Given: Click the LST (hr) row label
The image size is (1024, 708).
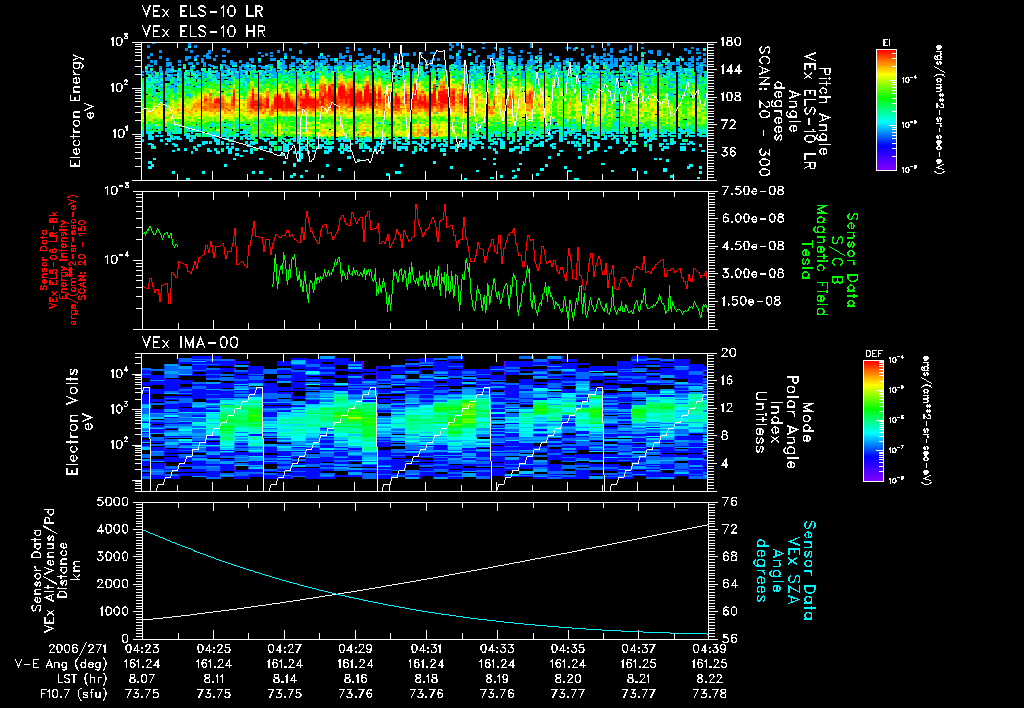Looking at the screenshot, I should [x=78, y=679].
